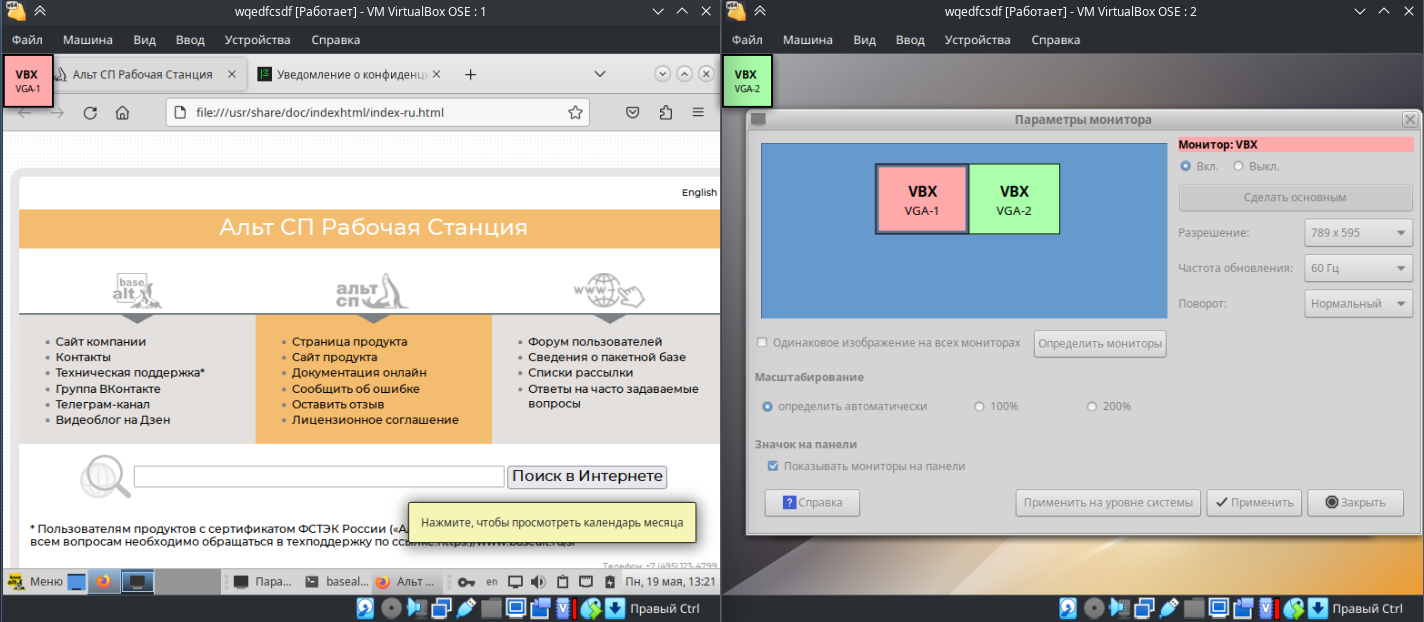Click the key icon in system tray
This screenshot has width=1424, height=622.
467,581
